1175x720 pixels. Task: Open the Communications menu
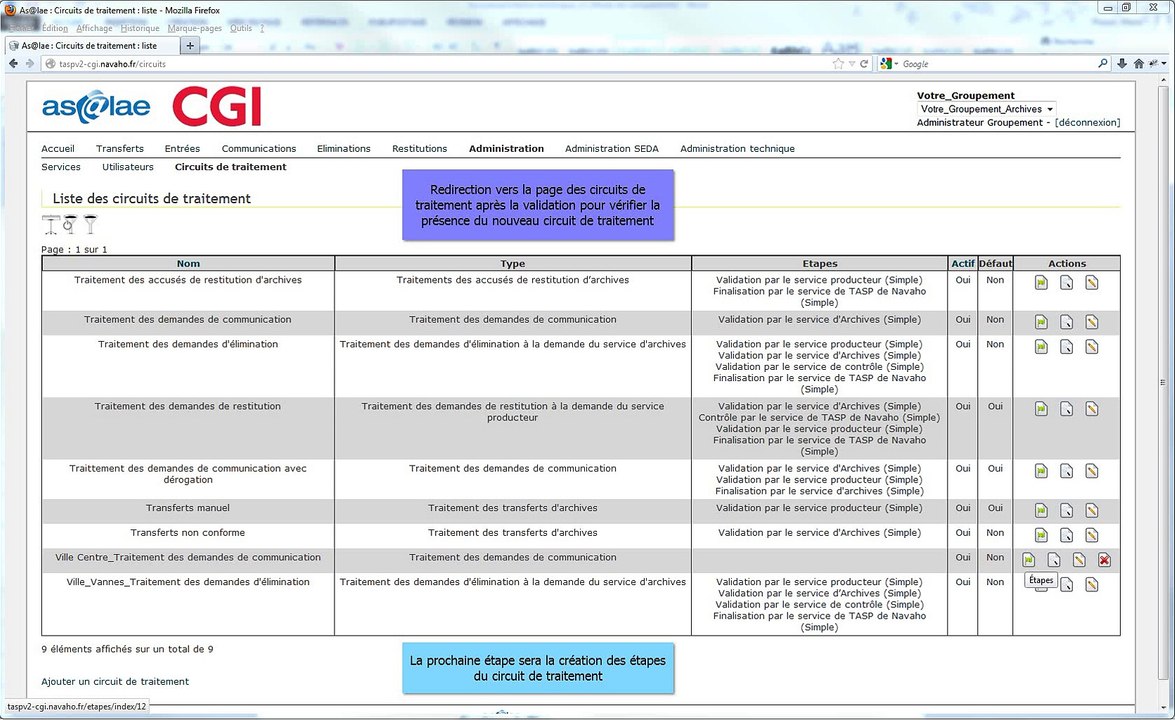[259, 148]
